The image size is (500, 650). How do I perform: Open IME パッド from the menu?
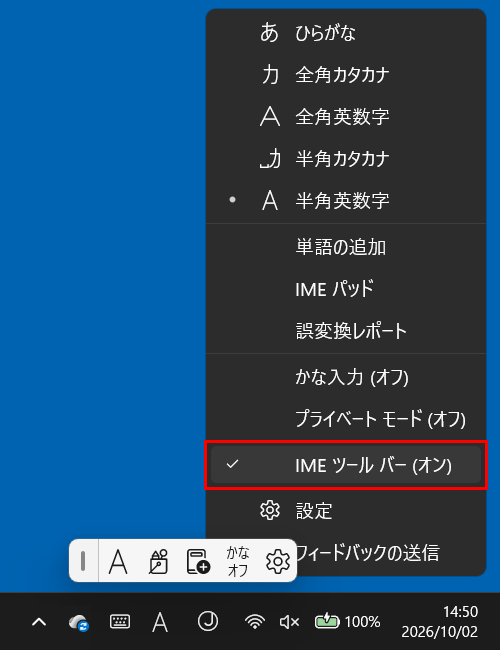pyautogui.click(x=346, y=289)
